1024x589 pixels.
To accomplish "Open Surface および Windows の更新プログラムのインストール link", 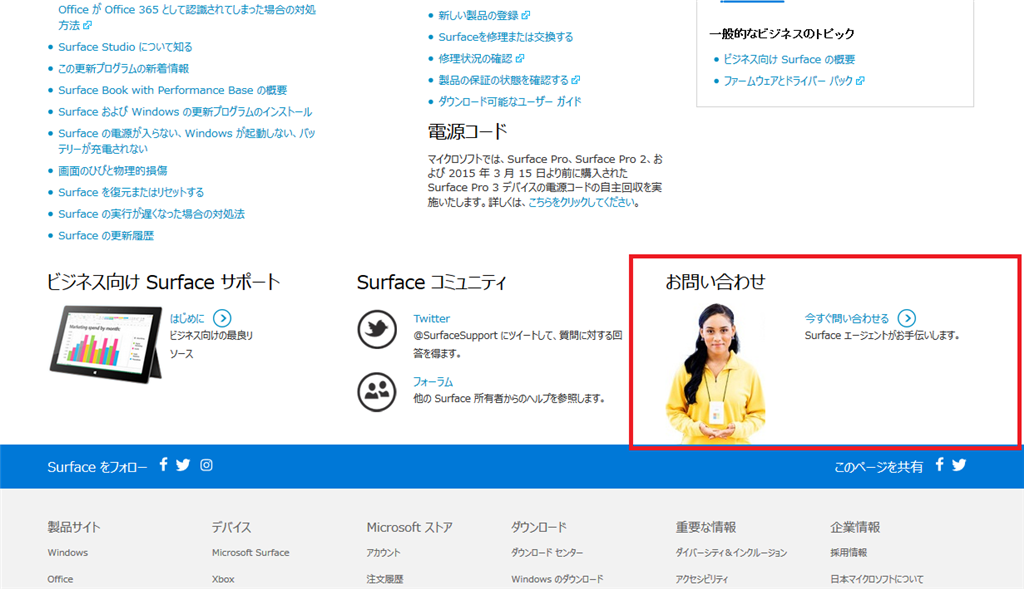I will (185, 112).
